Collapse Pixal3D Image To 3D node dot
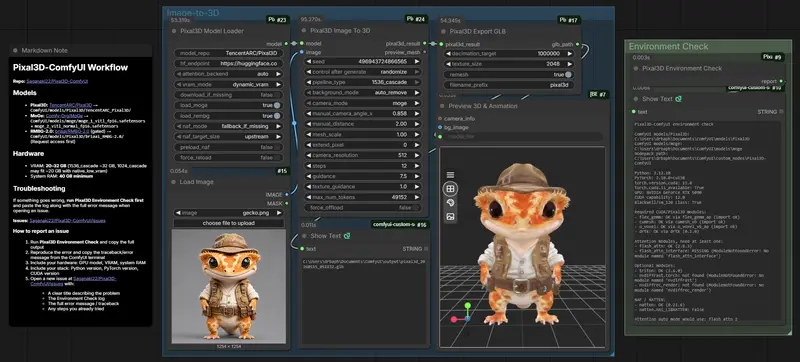The image size is (800, 362). pyautogui.click(x=304, y=31)
